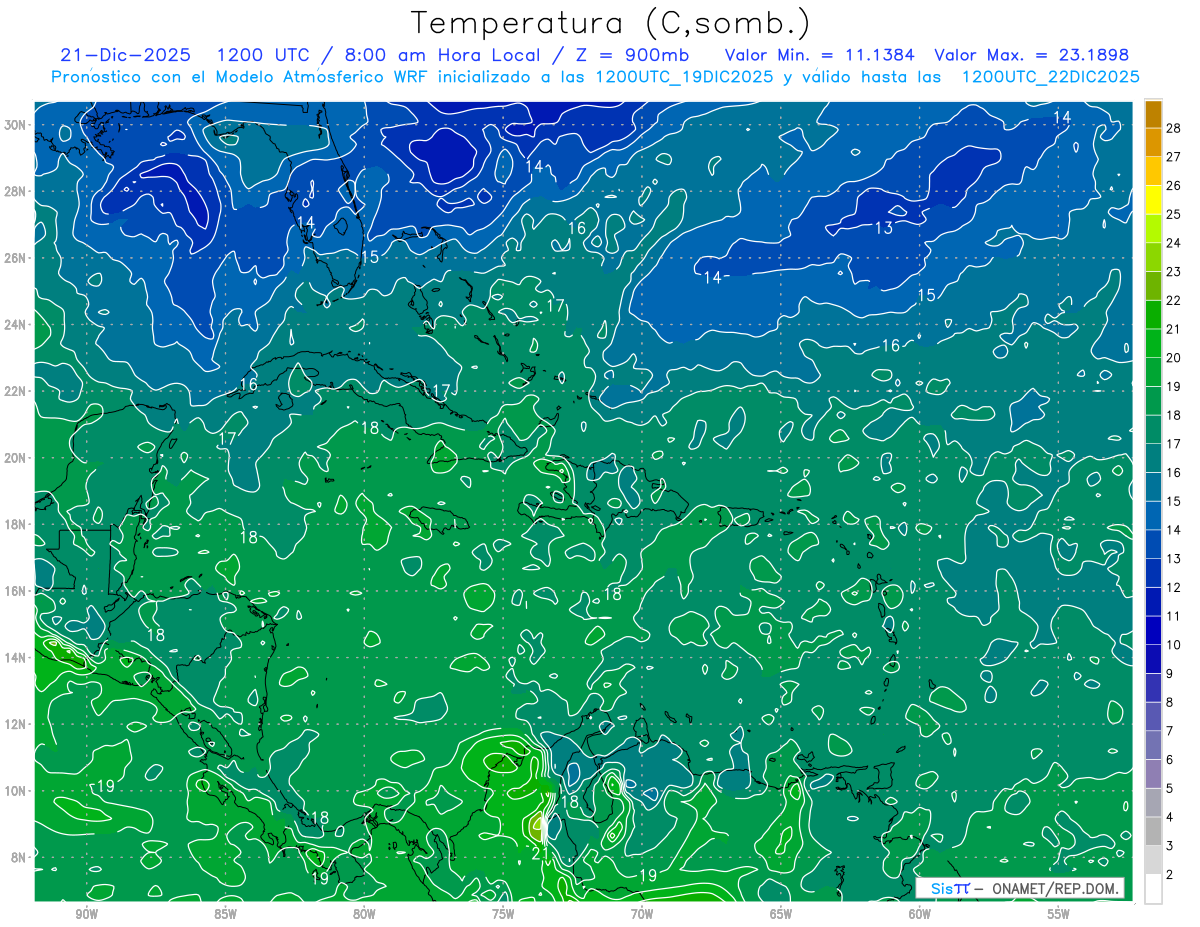Select the init time "1200UTC_19DIC2025"
1200x927 pixels.
coord(684,77)
